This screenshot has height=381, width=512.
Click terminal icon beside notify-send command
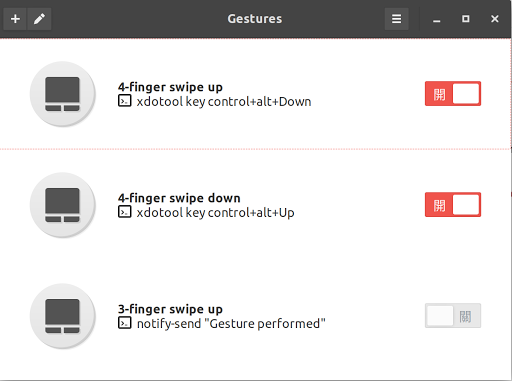click(x=125, y=323)
